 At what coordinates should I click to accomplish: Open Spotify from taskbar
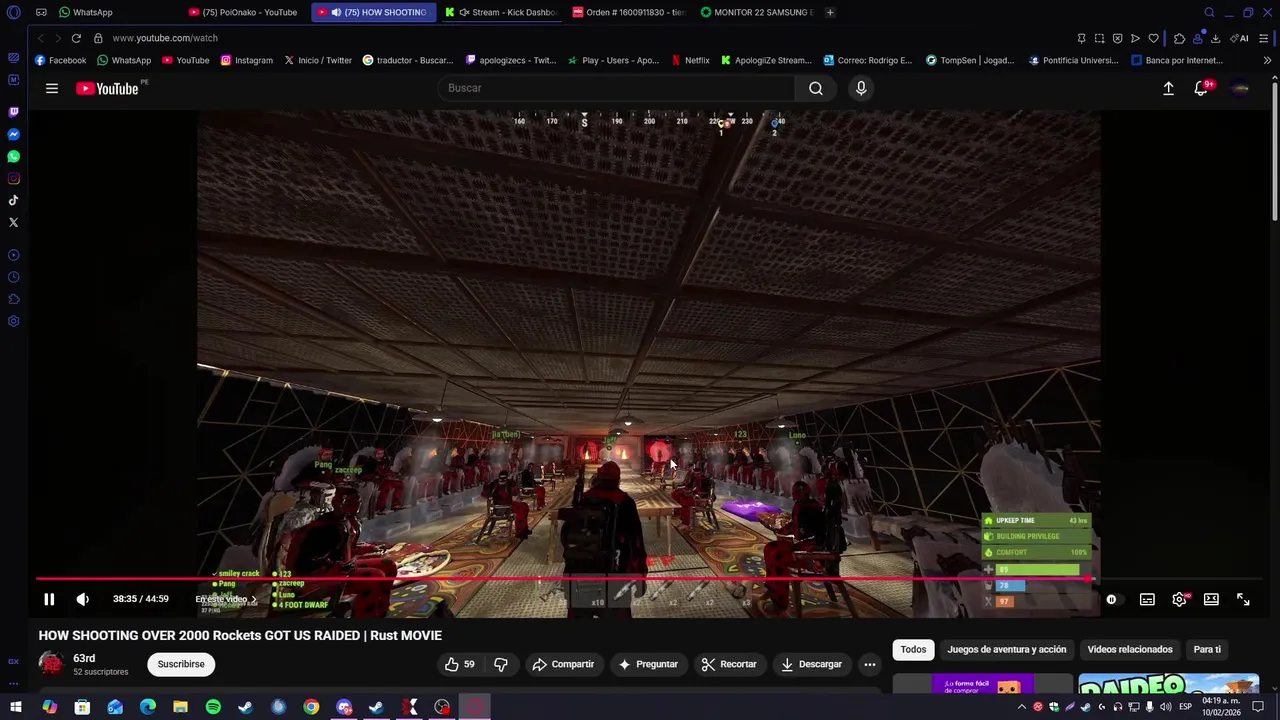point(213,707)
